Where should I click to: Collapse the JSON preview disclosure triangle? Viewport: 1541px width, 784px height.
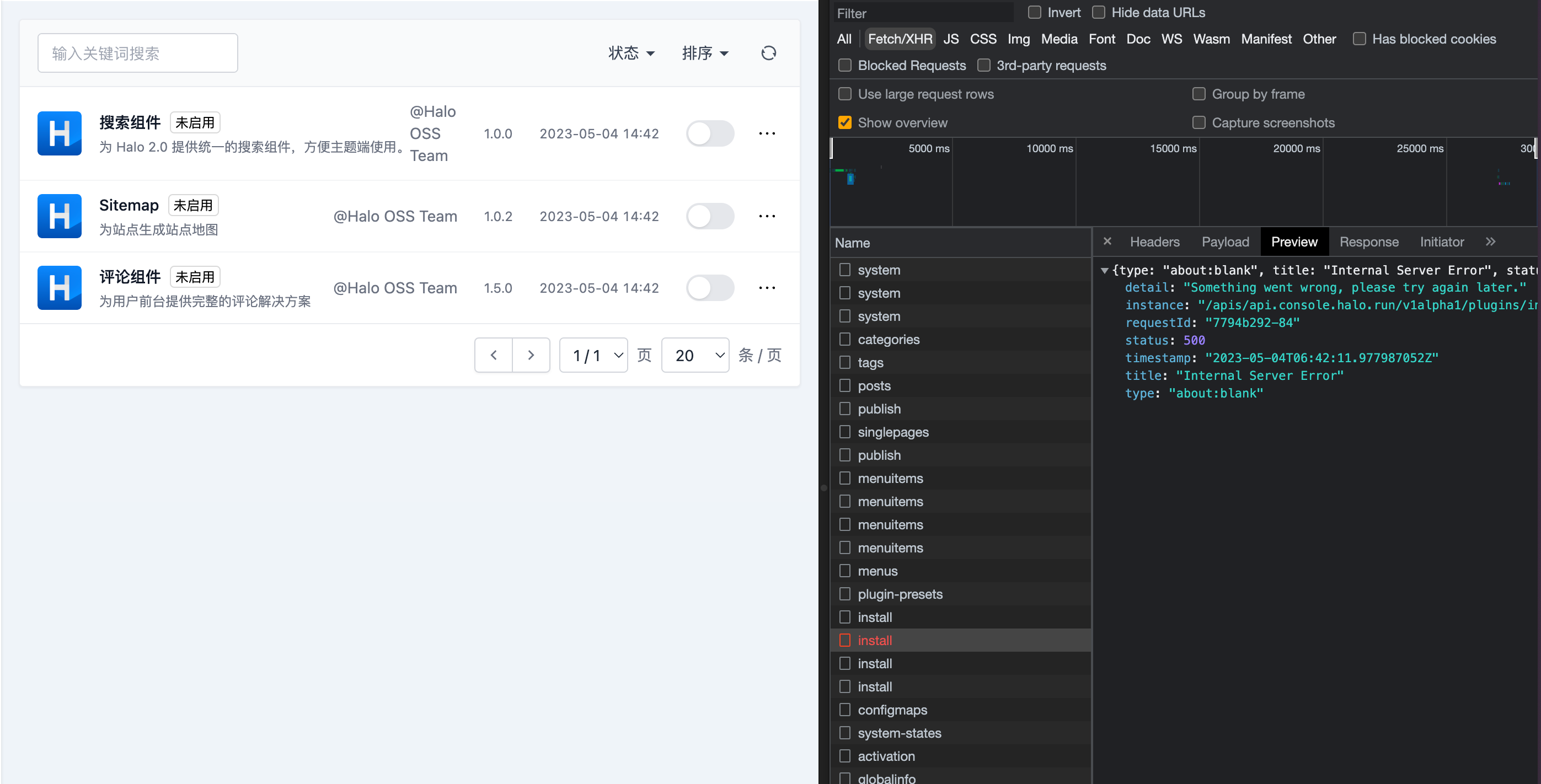pos(1105,270)
